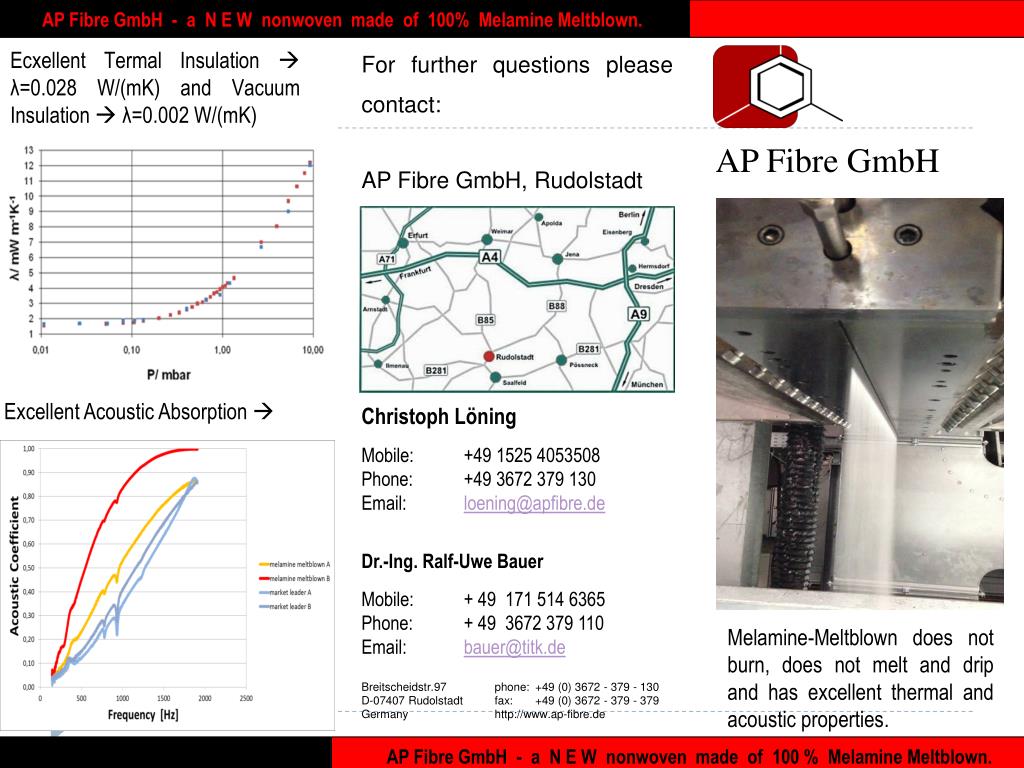Click mobile number +49 1525 4053508
This screenshot has width=1024, height=768.
coord(532,455)
